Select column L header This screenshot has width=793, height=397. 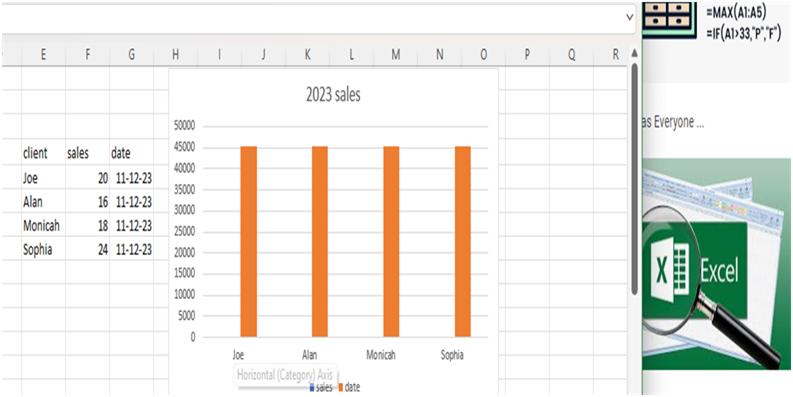click(x=351, y=55)
